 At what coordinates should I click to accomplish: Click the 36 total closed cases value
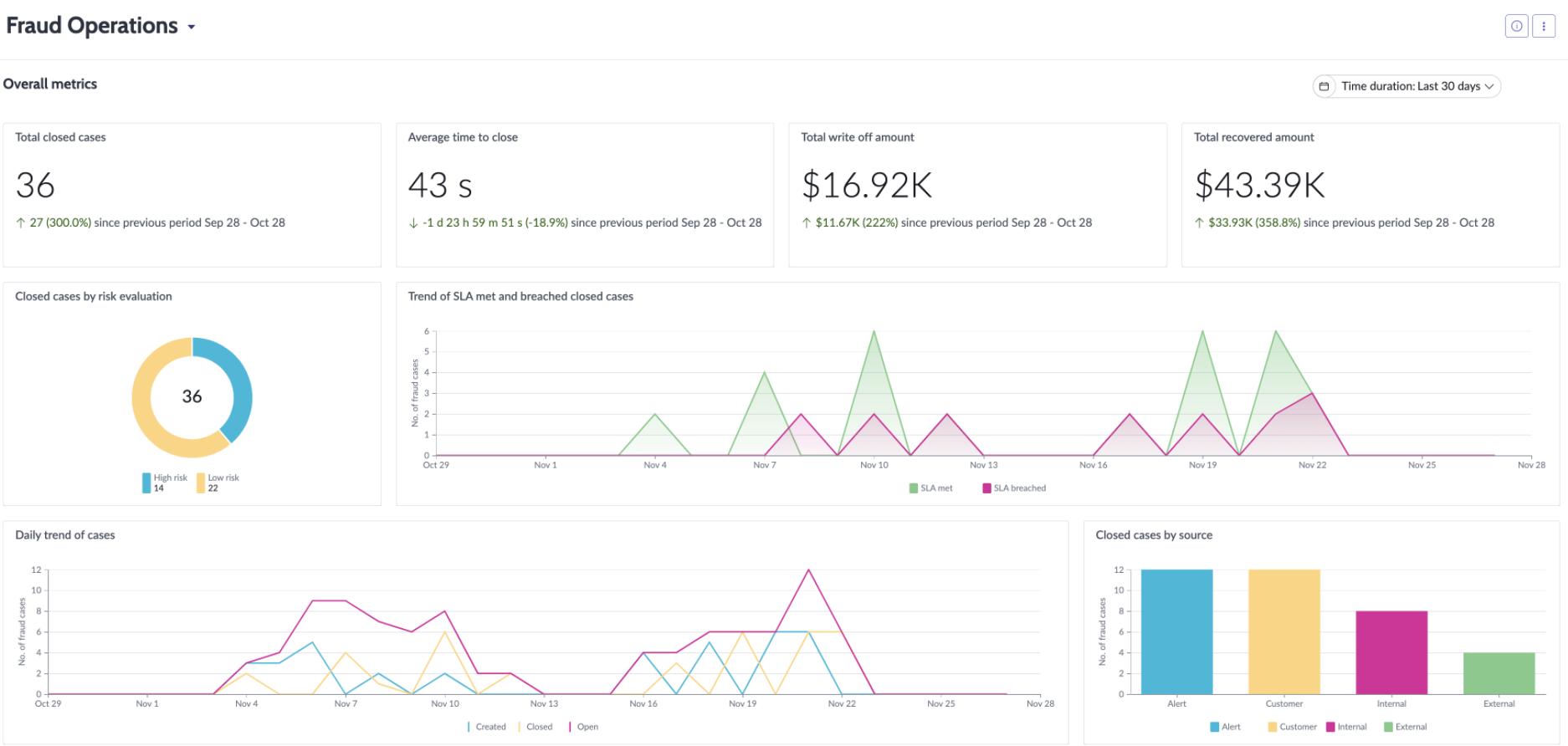(35, 185)
